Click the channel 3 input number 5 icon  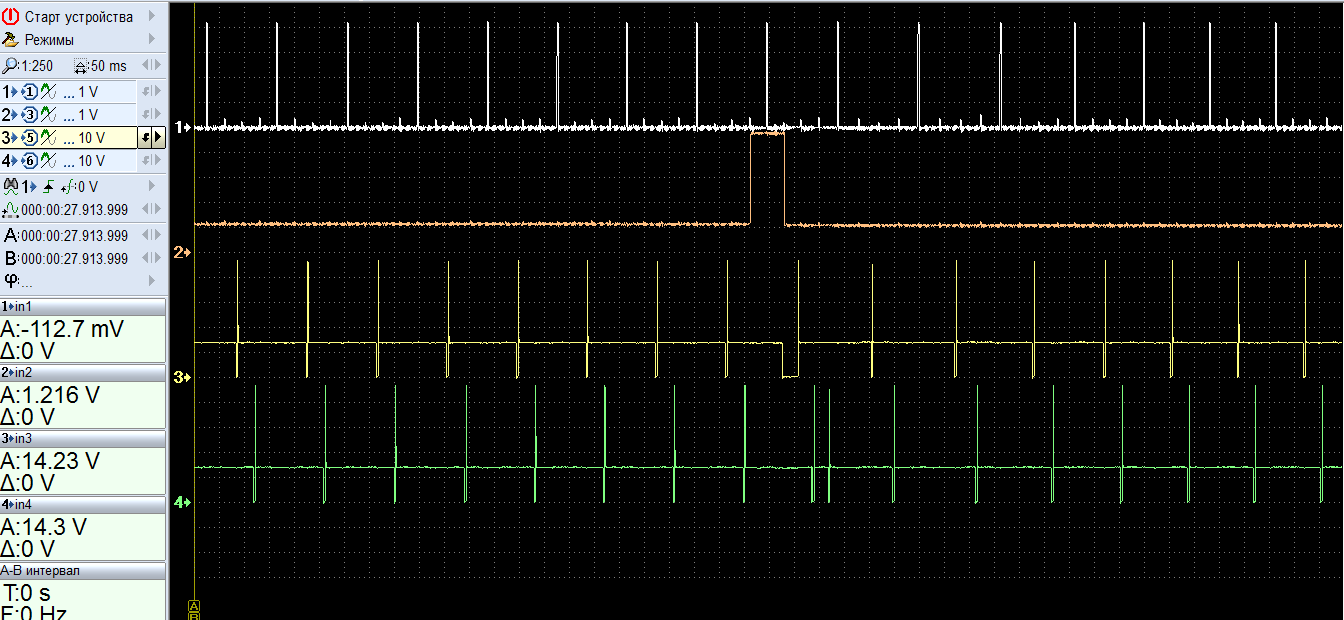pos(29,138)
